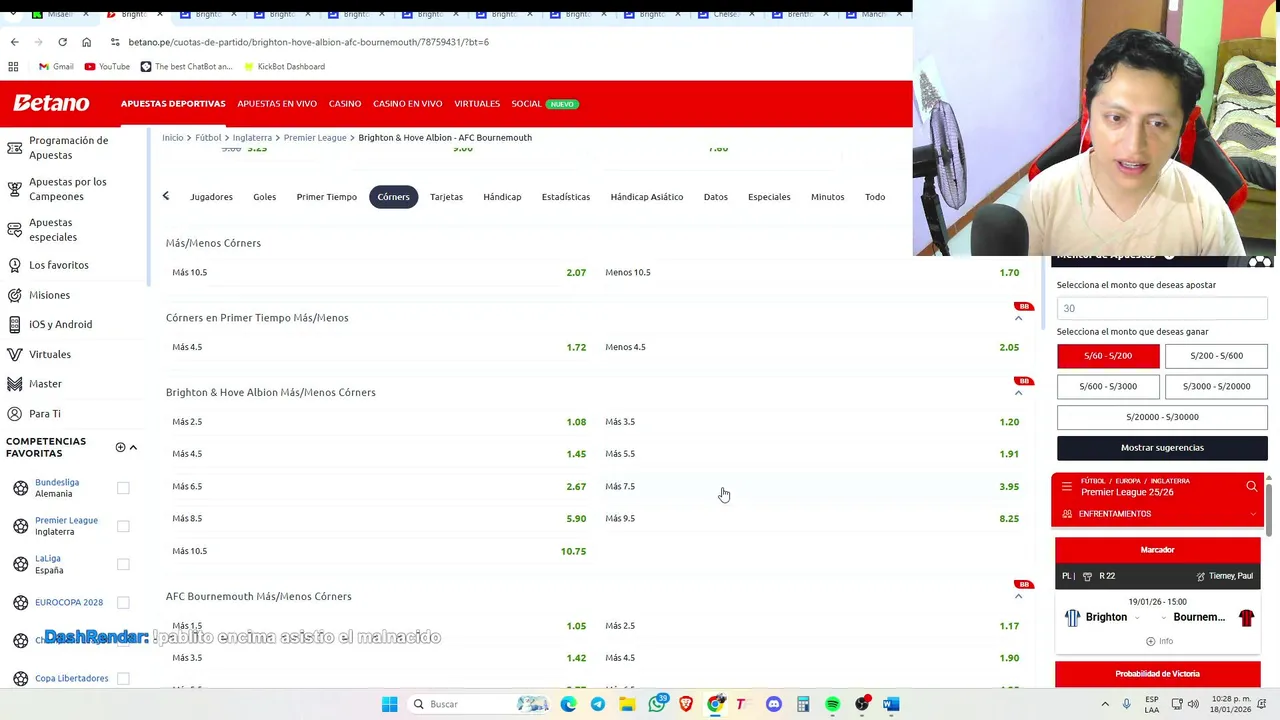Tick the Premier League Inglaterra checkbox
Screen dimensions: 1280x720
tap(123, 526)
